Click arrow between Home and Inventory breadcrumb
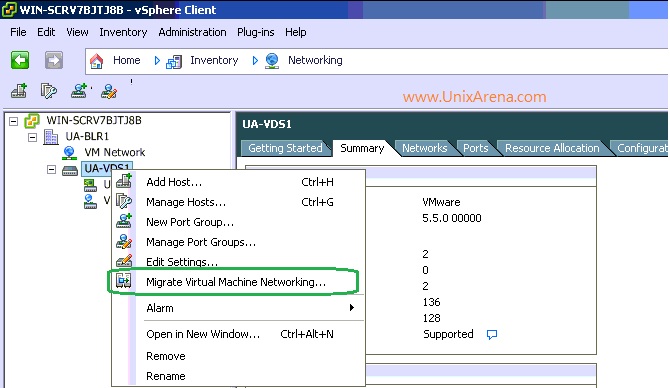 [x=157, y=61]
